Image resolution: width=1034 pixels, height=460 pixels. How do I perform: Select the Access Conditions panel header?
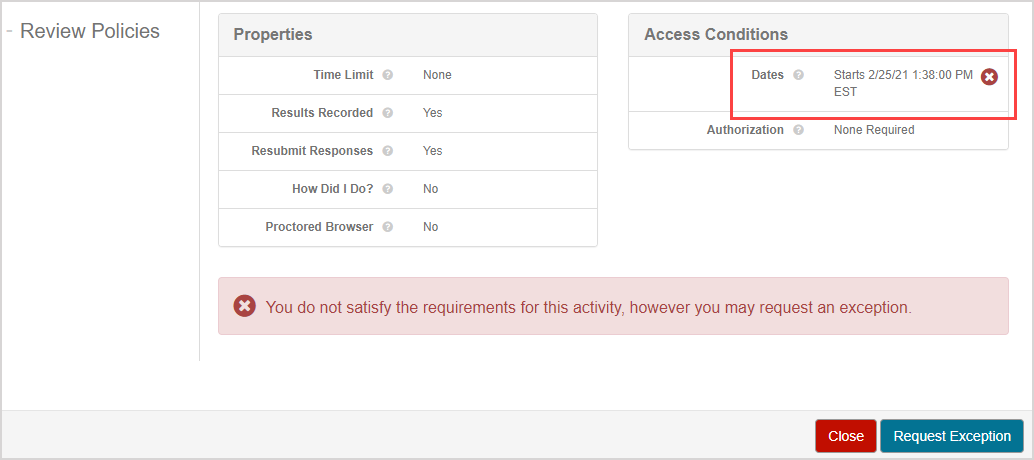716,34
